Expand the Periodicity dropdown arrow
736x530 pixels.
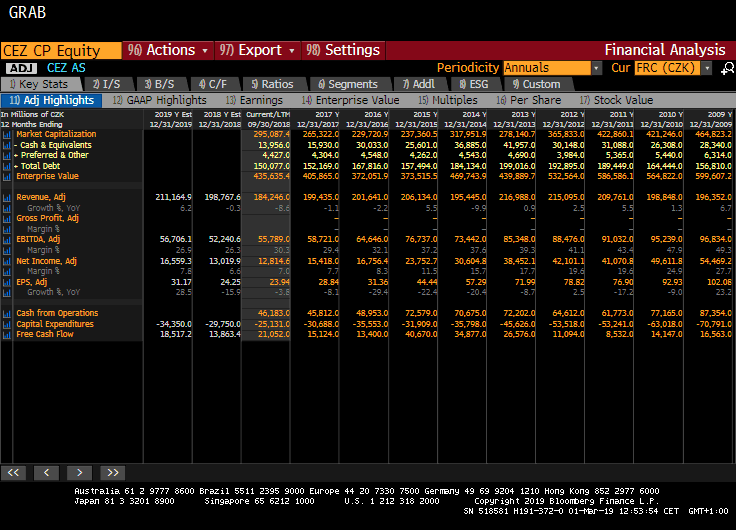tap(596, 68)
